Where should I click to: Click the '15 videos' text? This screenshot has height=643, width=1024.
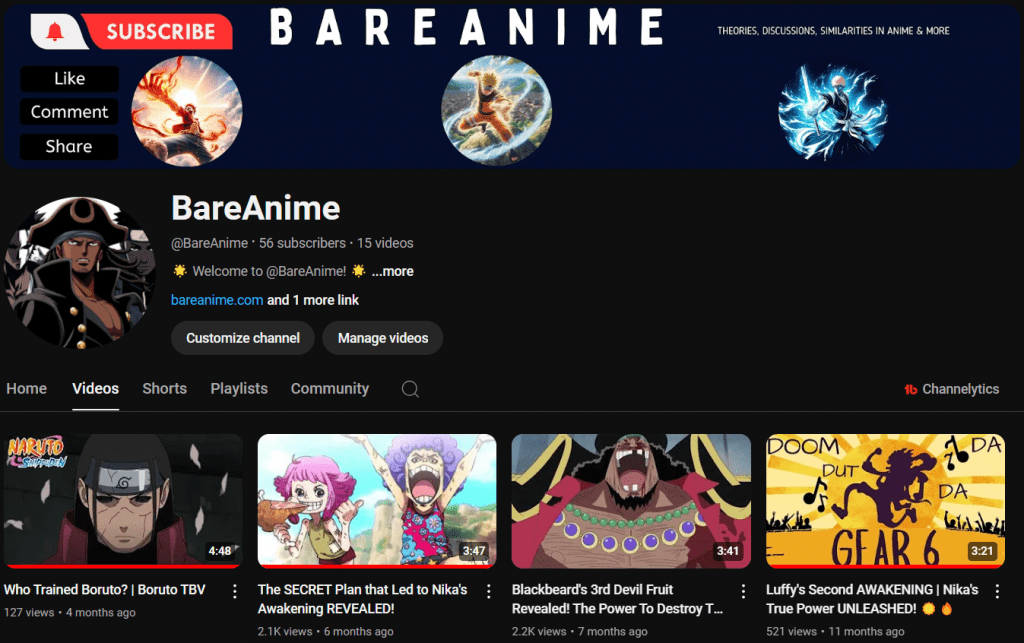[x=385, y=243]
